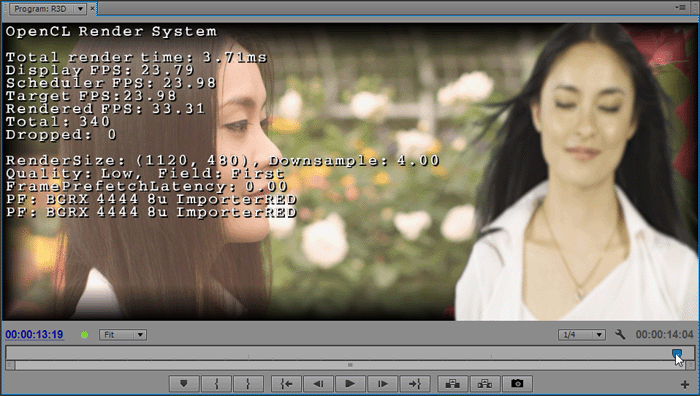The width and height of the screenshot is (700, 396).
Task: Click the green render status indicator
Action: pos(84,334)
